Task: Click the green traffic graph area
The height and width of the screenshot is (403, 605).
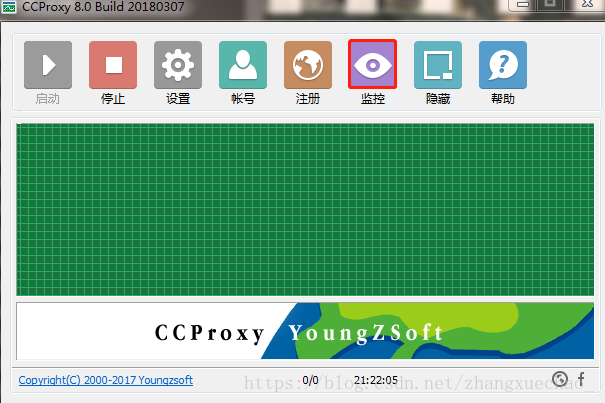Action: 305,210
